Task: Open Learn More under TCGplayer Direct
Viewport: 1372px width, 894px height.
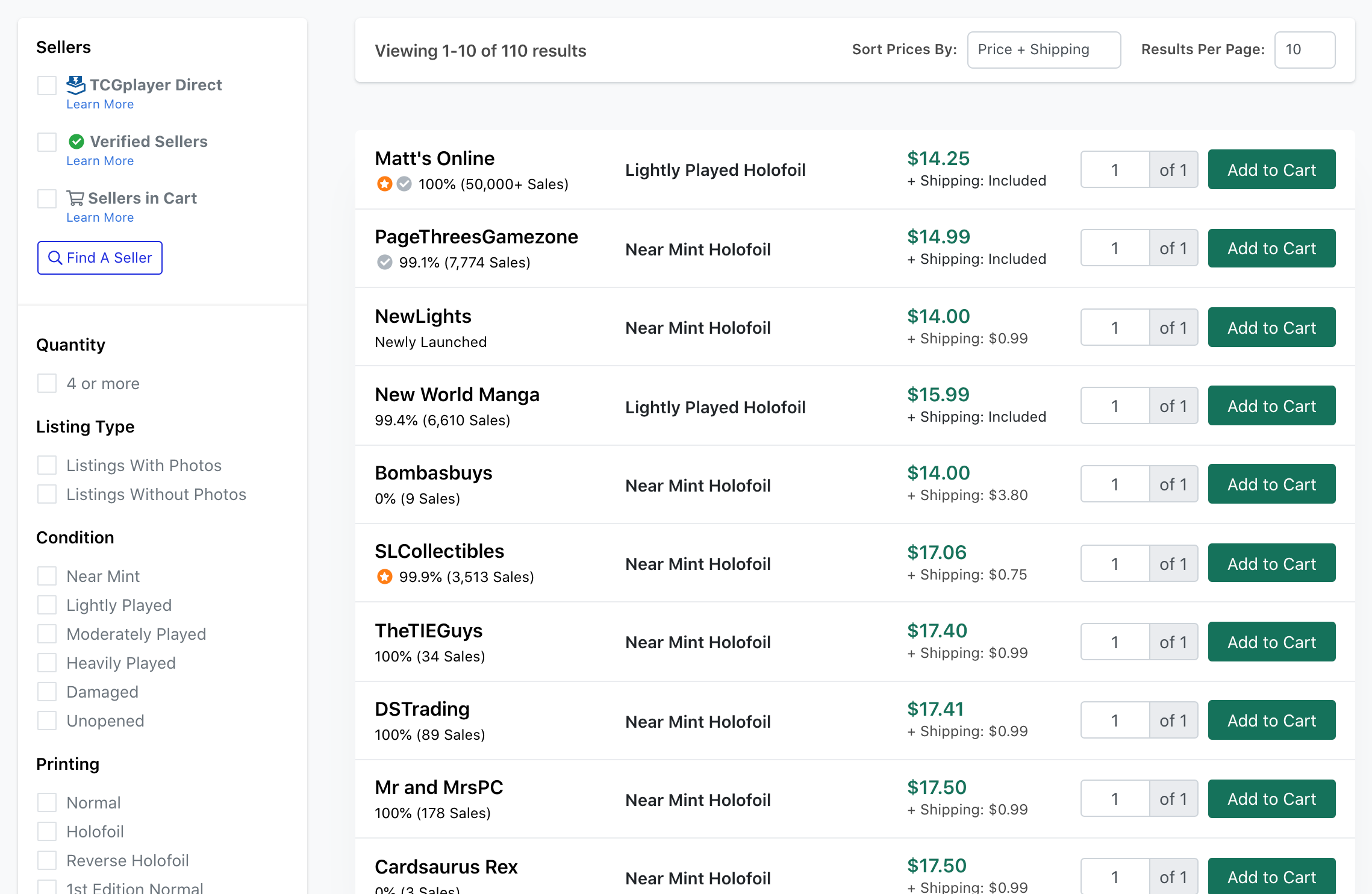Action: coord(100,104)
